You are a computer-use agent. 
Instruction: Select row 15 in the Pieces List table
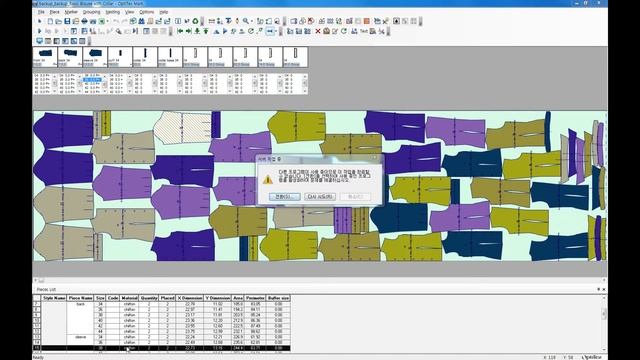point(162,348)
